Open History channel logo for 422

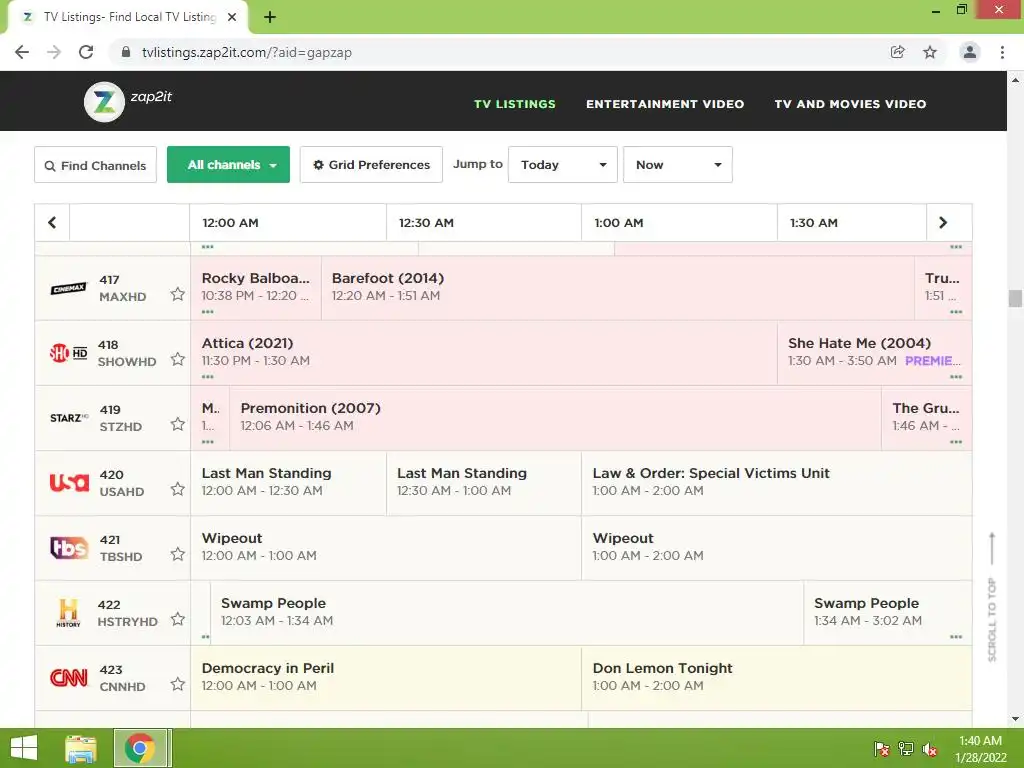click(x=69, y=613)
